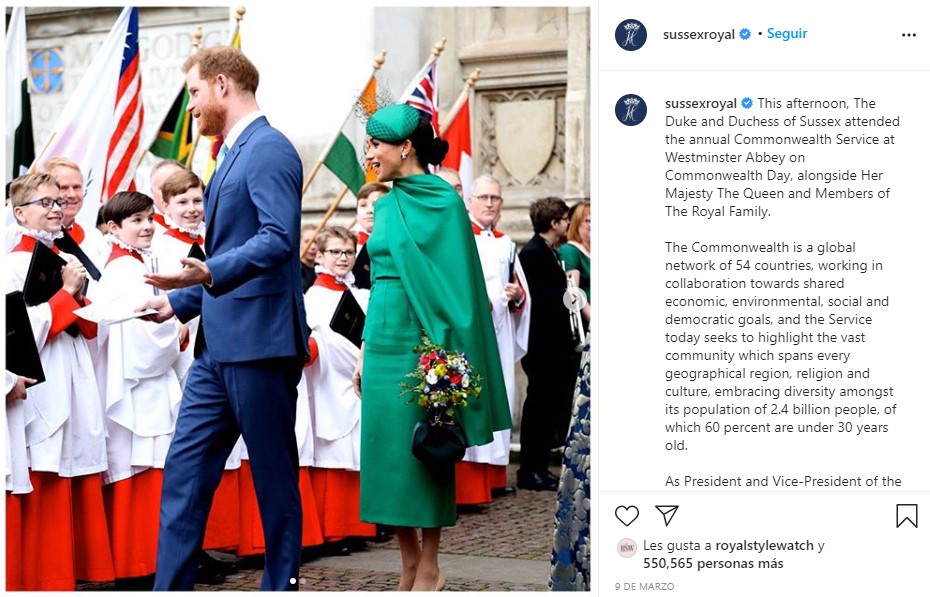Open the sussexroyal username in the caption
The width and height of the screenshot is (930, 597).
click(700, 103)
